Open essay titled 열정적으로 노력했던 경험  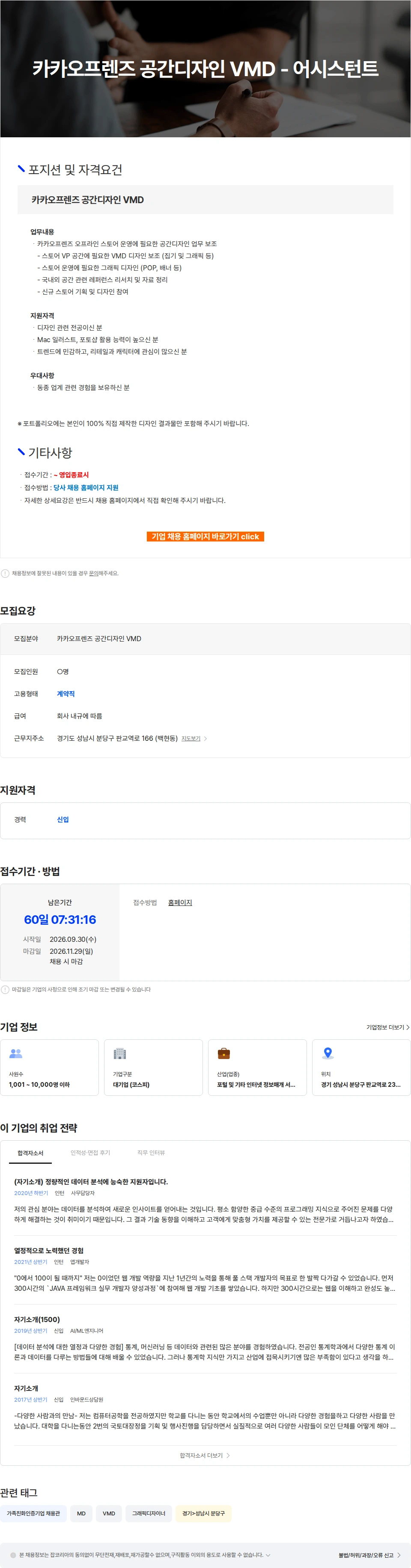pos(49,1250)
